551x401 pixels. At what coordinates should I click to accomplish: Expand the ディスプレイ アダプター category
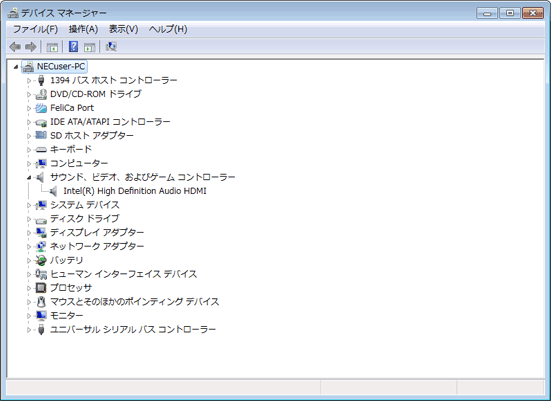tap(29, 233)
